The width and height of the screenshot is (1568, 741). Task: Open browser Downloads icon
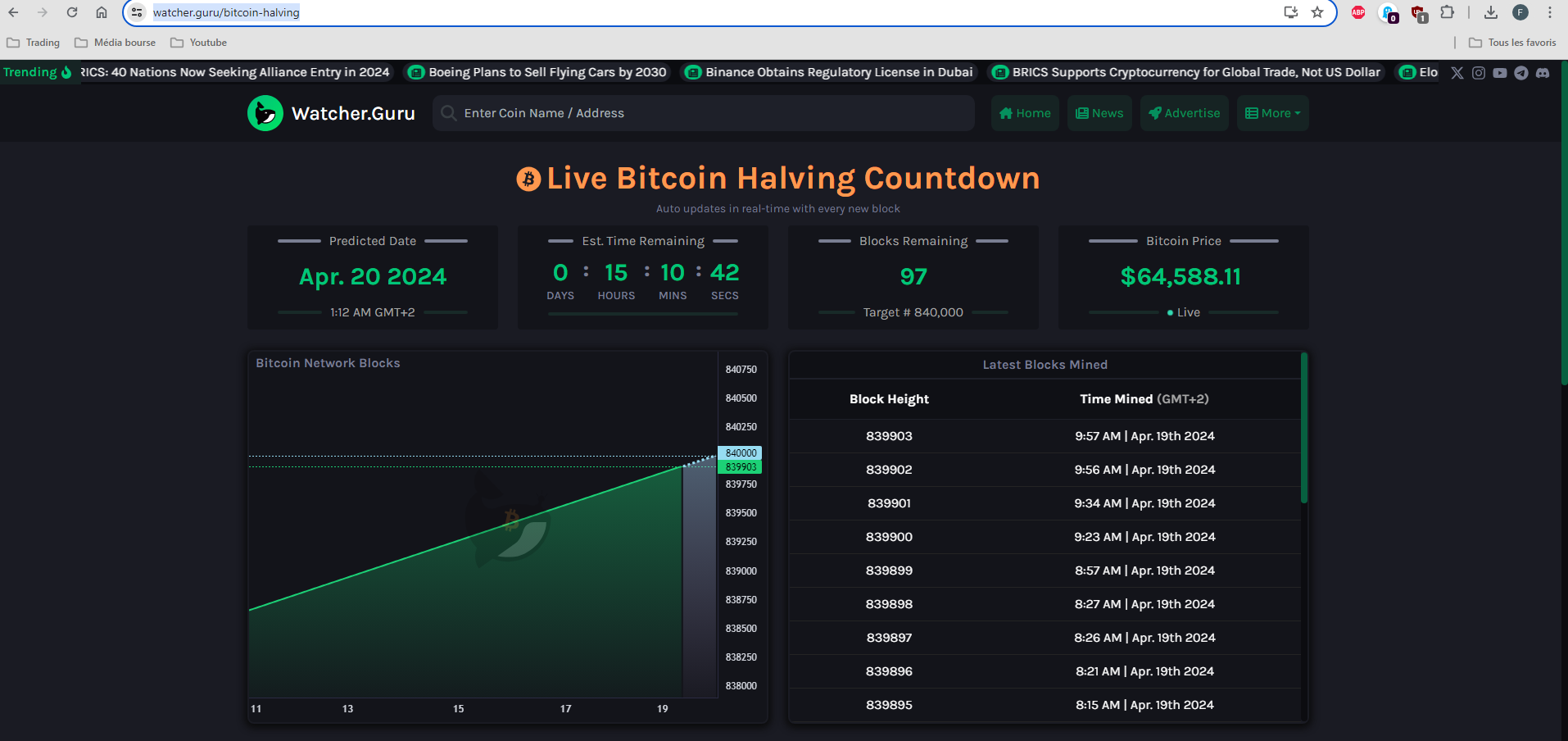1491,12
